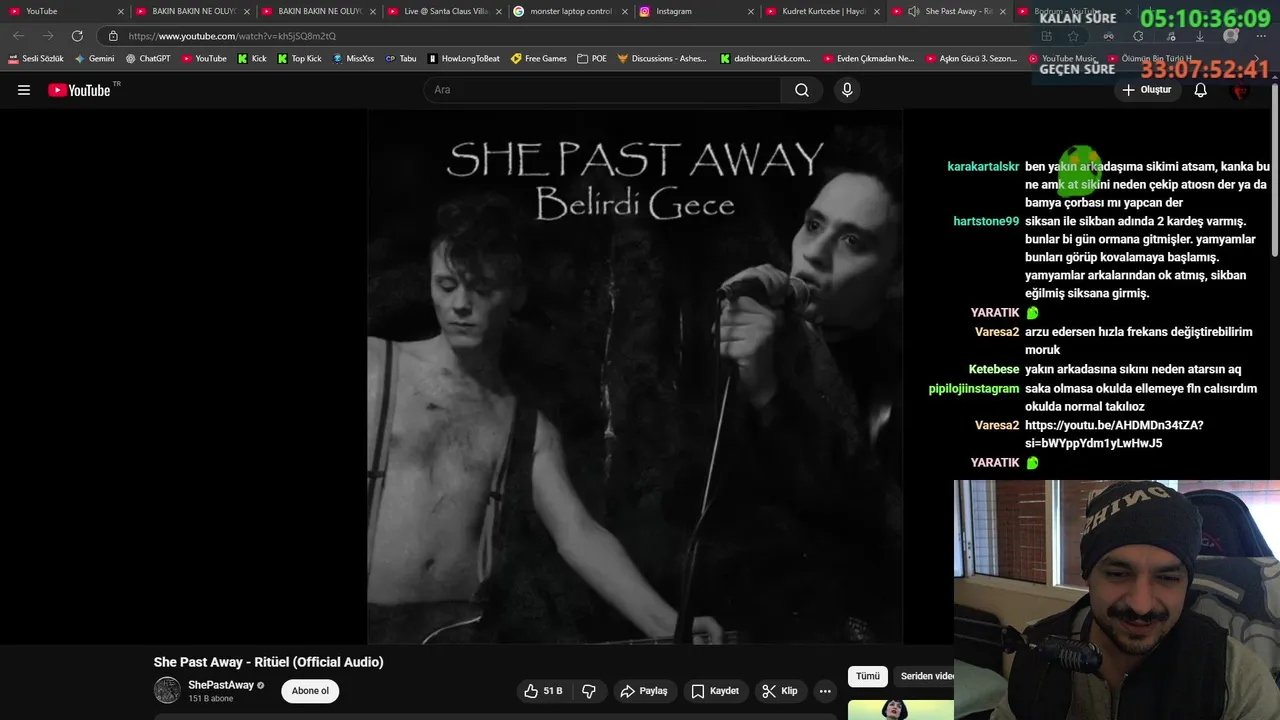Image resolution: width=1280 pixels, height=720 pixels.
Task: Open the MissXss bookmark
Action: pos(353,59)
